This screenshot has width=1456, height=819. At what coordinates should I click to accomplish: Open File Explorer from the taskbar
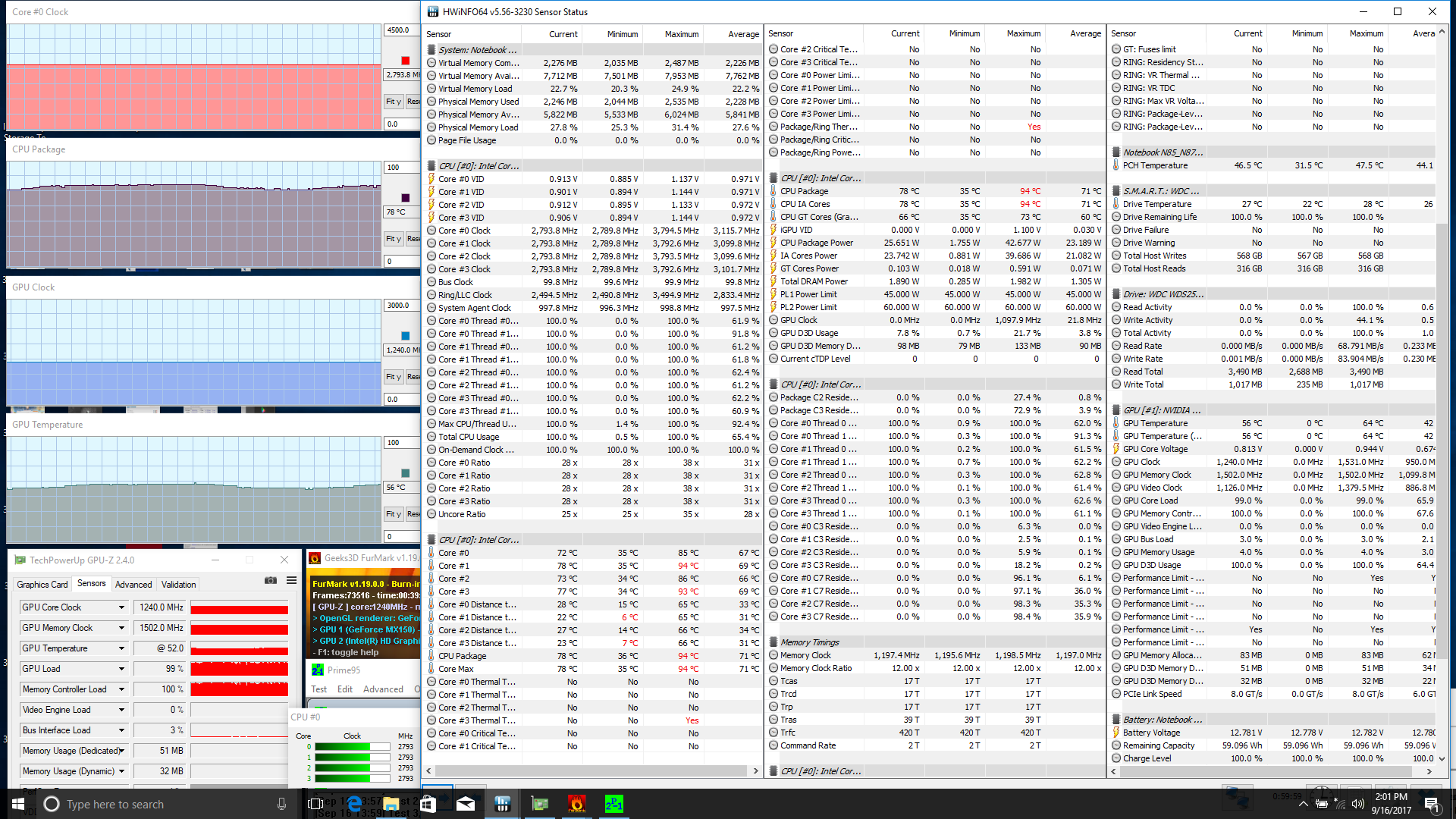[x=391, y=804]
